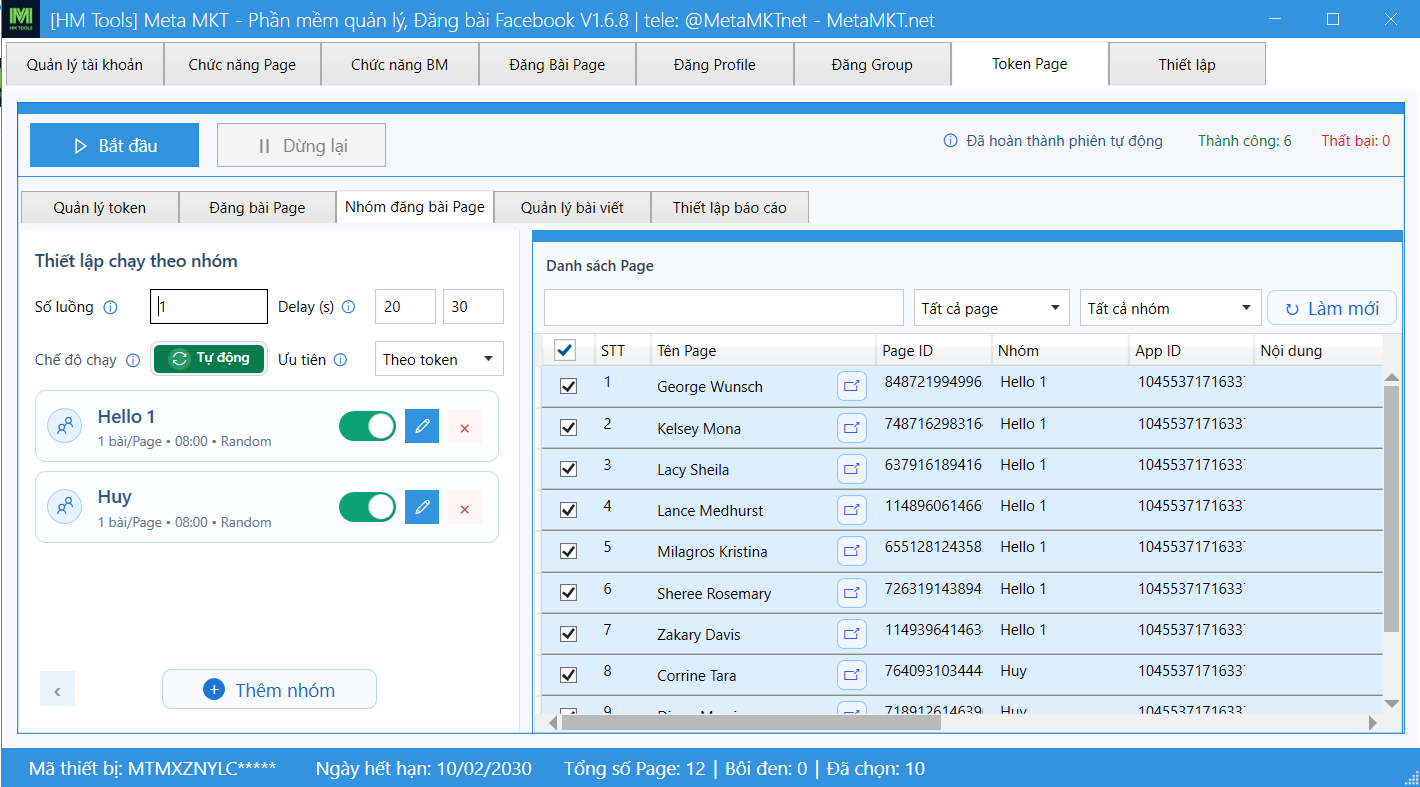Viewport: 1420px width, 787px height.
Task: Collapse the left panel with arrow button
Action: (x=57, y=690)
